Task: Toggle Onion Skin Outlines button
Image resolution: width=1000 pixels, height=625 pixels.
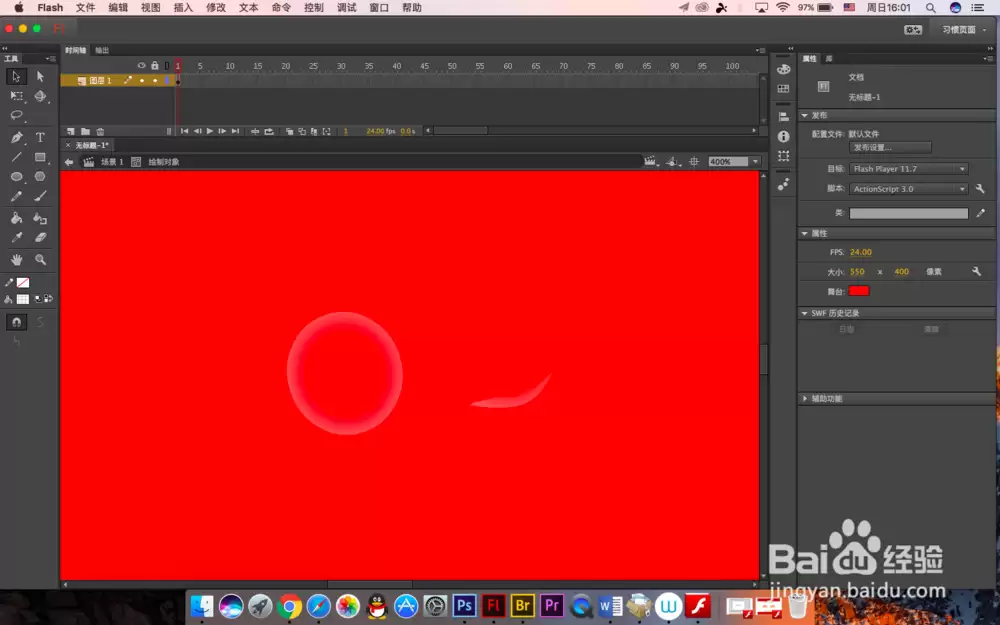Action: 302,131
